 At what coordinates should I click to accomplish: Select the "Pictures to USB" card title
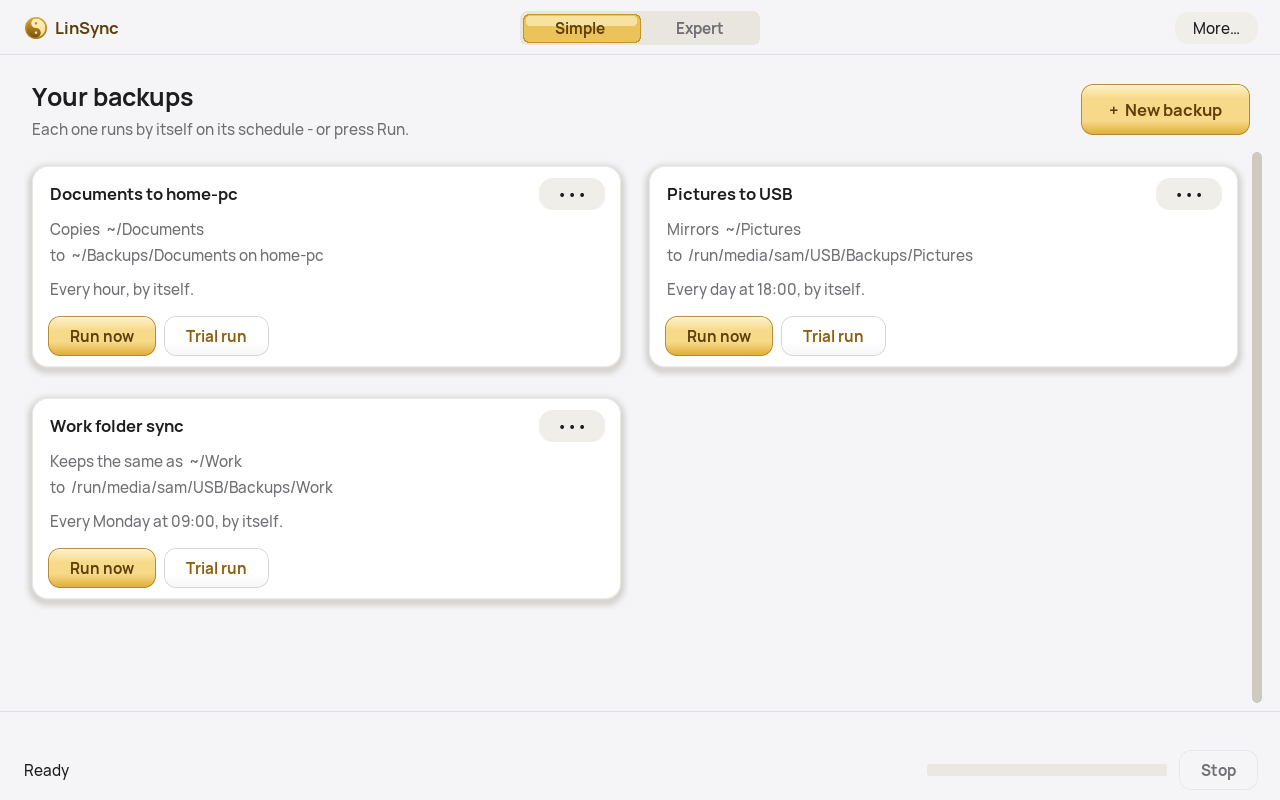[730, 194]
